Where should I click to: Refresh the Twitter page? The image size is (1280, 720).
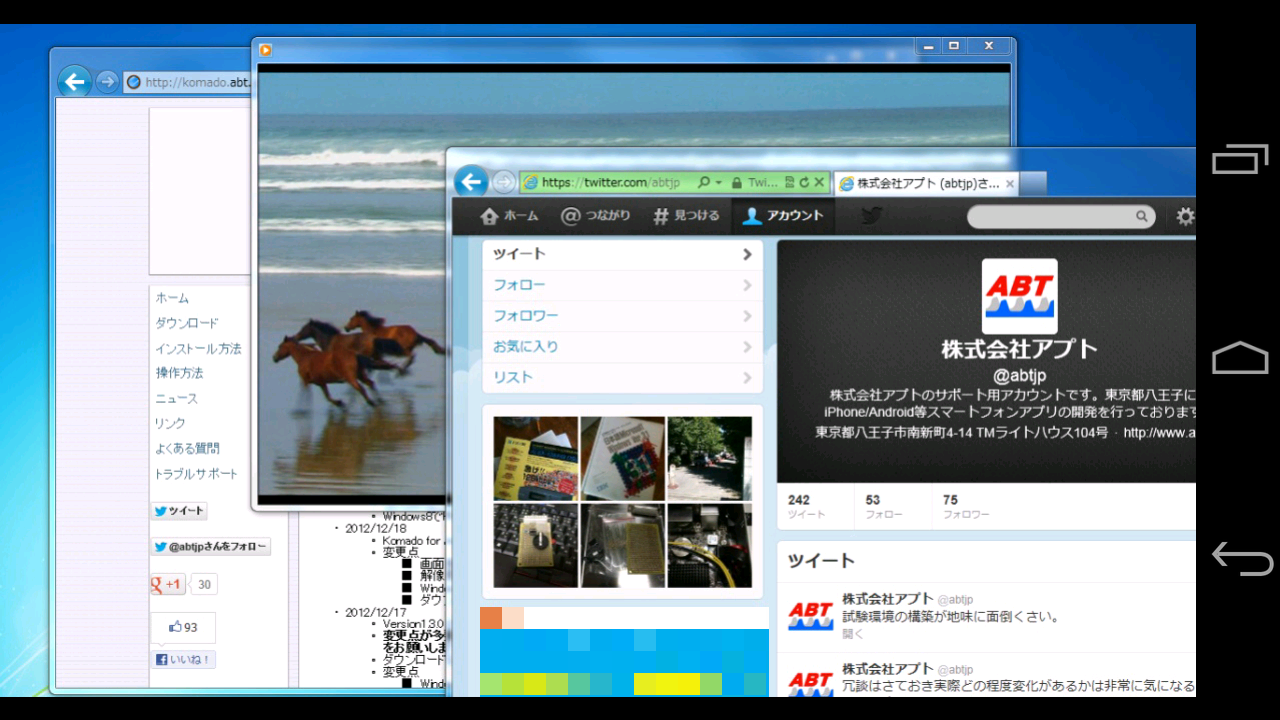coord(804,183)
